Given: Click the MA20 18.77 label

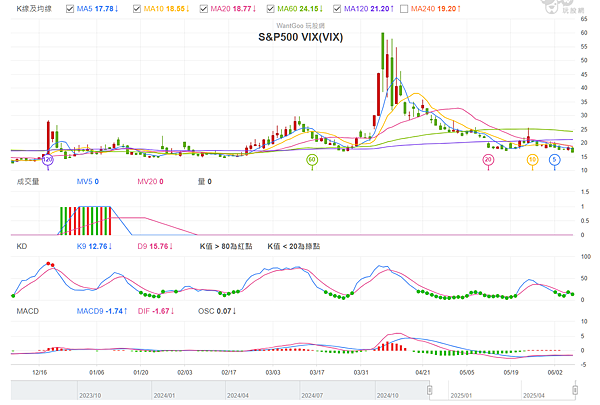Looking at the screenshot, I should 233,9.
